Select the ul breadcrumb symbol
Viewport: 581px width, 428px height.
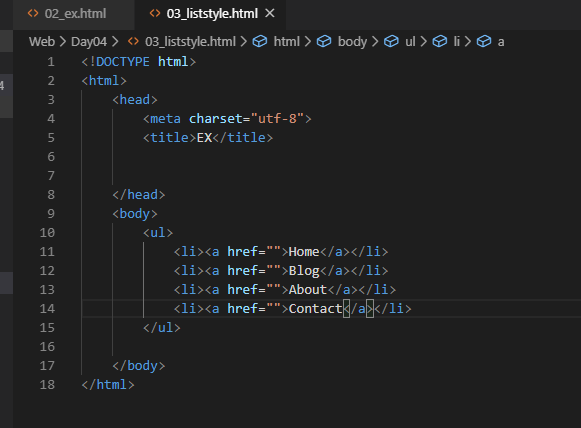coord(410,42)
